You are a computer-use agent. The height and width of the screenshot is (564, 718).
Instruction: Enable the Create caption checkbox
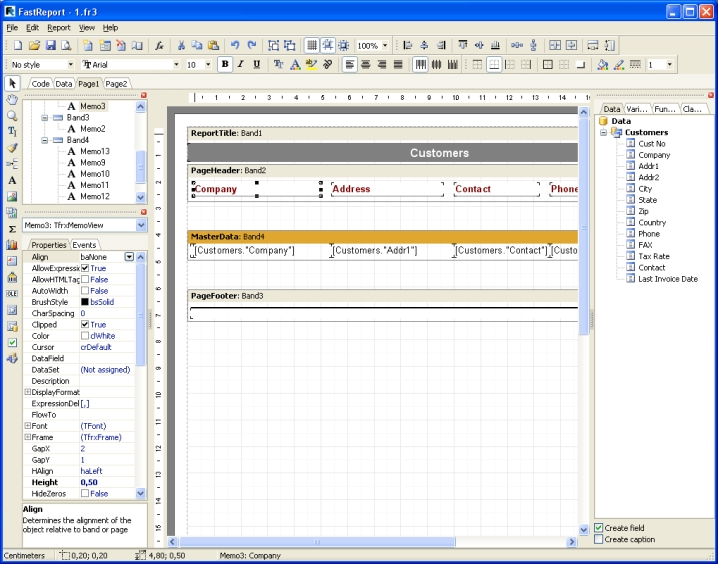pyautogui.click(x=599, y=539)
